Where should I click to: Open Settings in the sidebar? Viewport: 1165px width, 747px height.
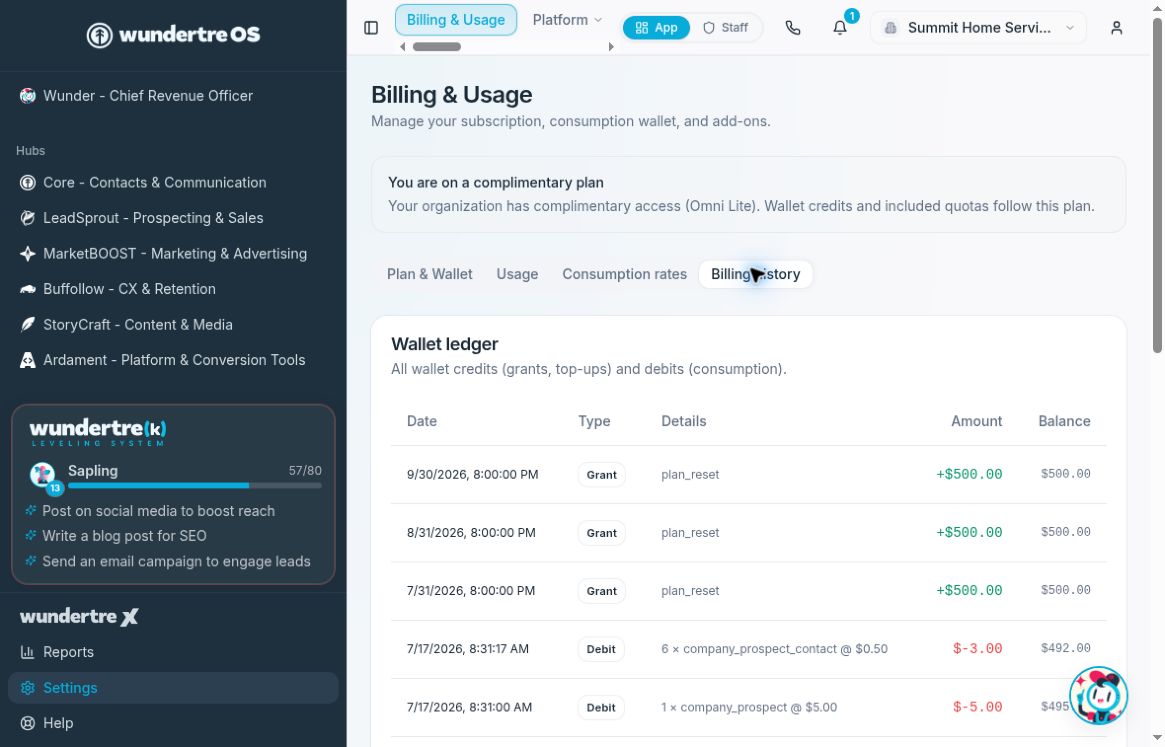(x=173, y=688)
